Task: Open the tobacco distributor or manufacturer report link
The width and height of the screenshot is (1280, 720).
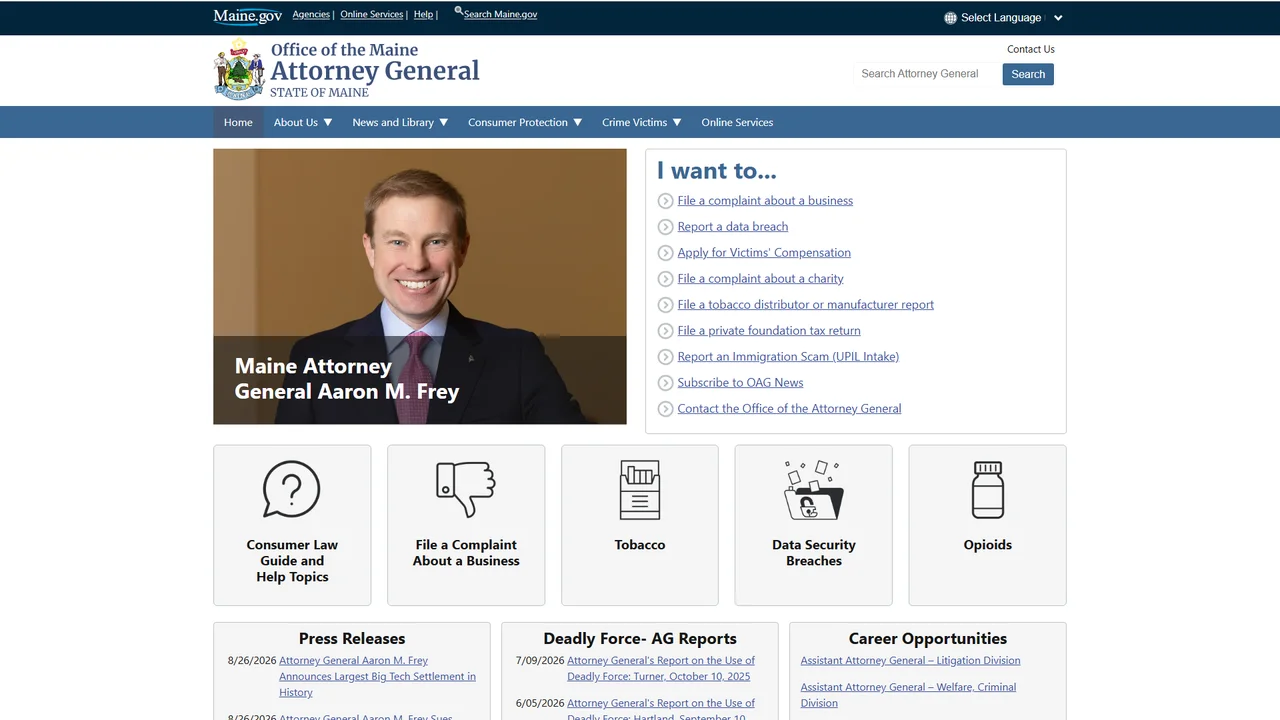Action: pyautogui.click(x=806, y=305)
